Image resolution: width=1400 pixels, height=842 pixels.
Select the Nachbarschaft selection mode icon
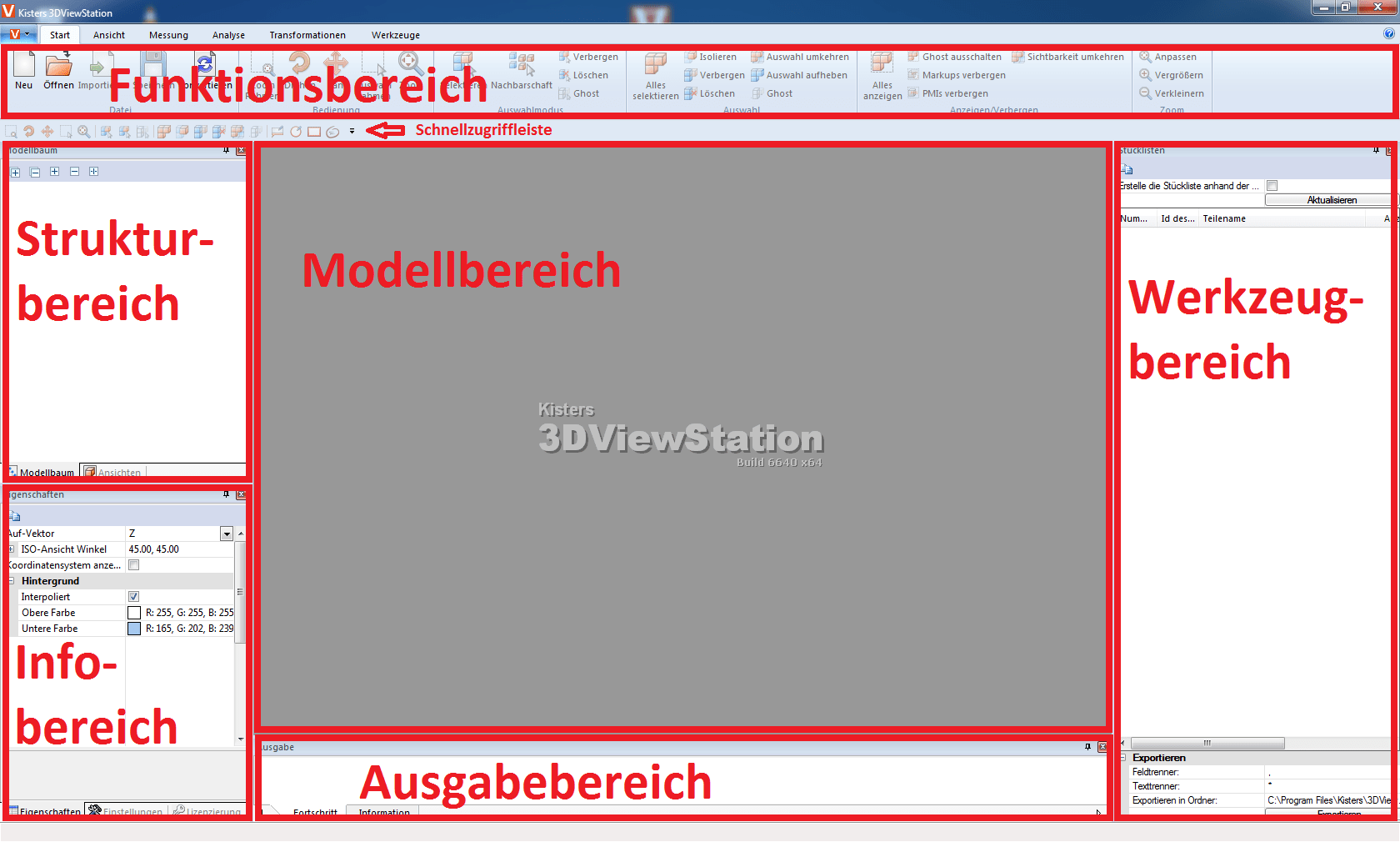click(522, 64)
